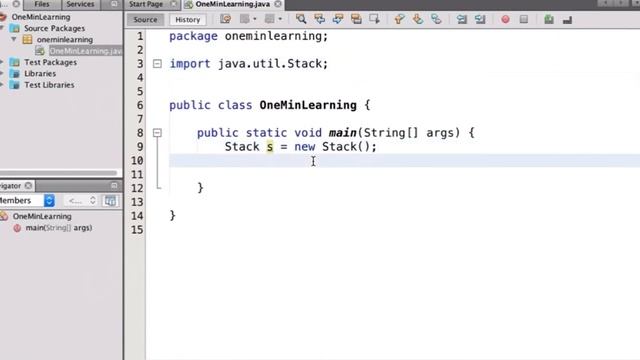Open the Navigator filter combo box
This screenshot has height=360, width=640.
(82, 200)
